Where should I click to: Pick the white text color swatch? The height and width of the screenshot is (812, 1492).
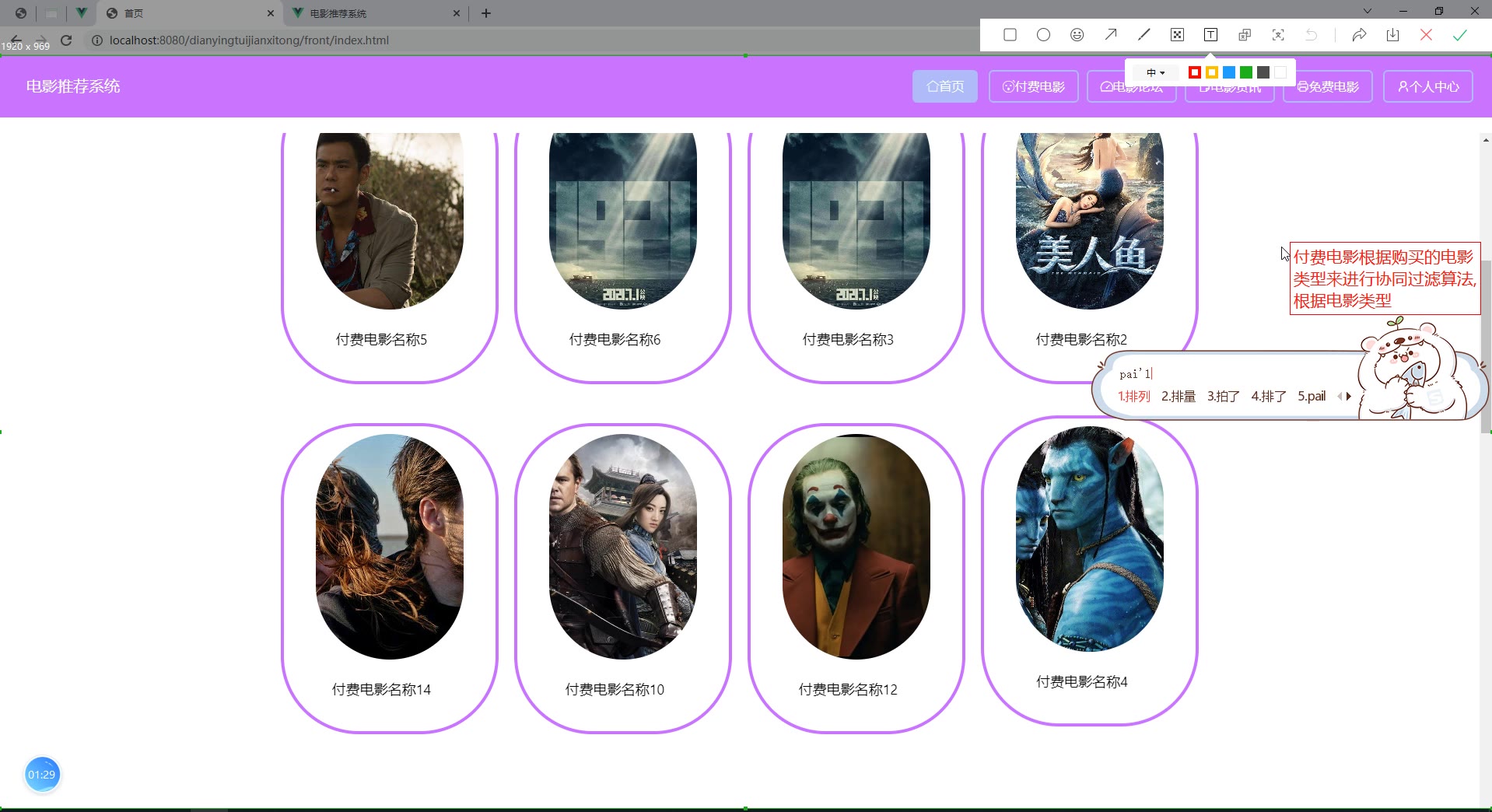pyautogui.click(x=1280, y=72)
